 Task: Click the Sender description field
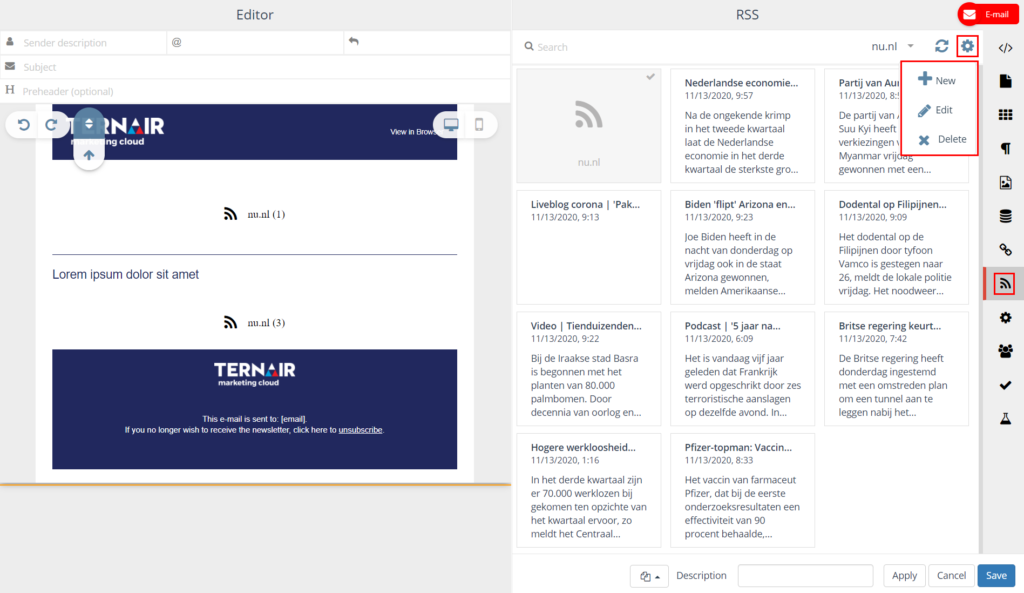(x=84, y=42)
